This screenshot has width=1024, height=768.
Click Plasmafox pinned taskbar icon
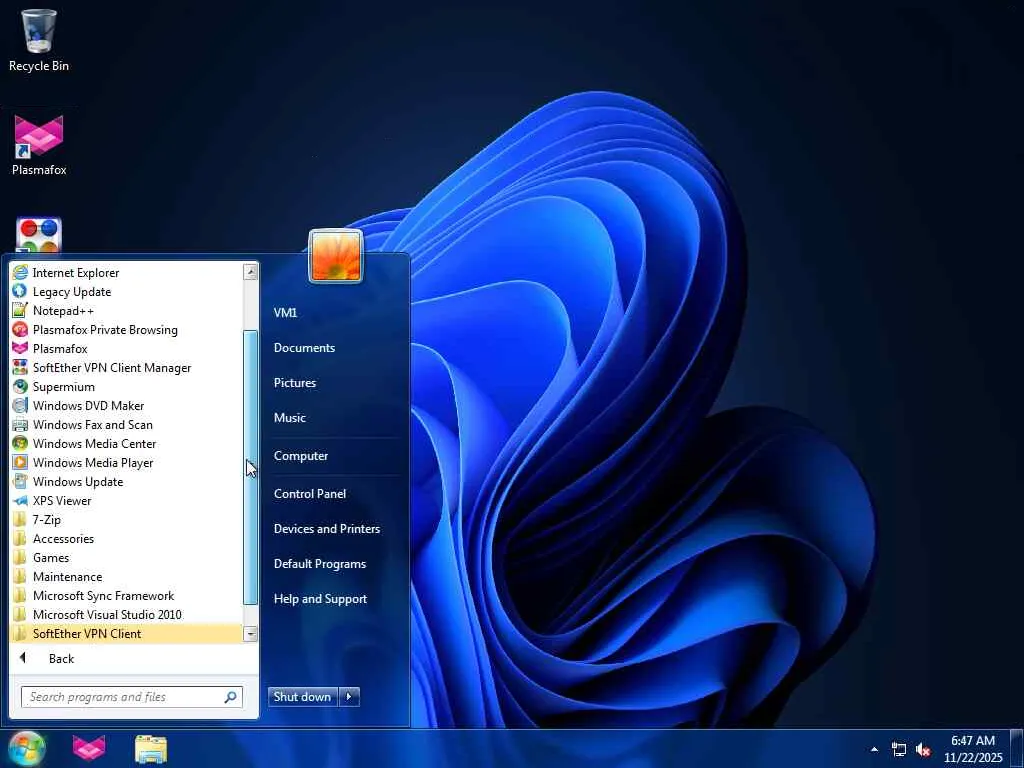89,748
